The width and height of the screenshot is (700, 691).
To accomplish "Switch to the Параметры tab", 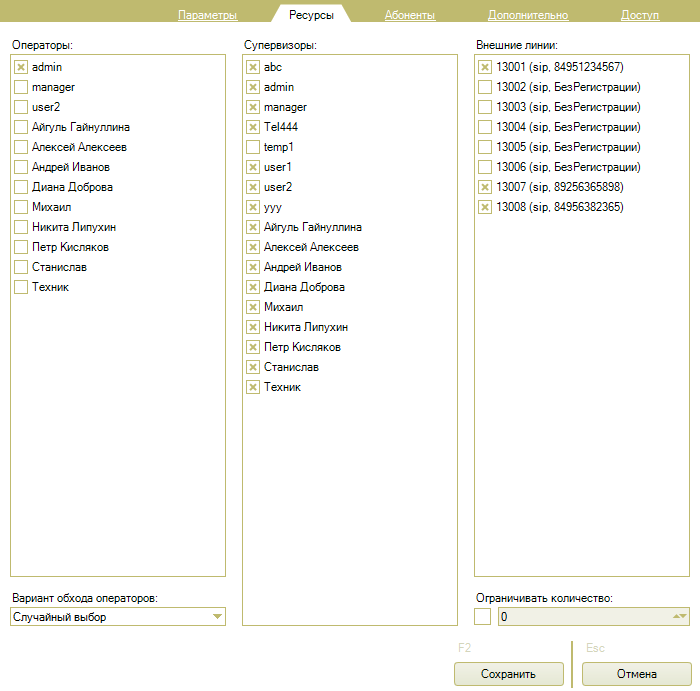I will coord(207,15).
